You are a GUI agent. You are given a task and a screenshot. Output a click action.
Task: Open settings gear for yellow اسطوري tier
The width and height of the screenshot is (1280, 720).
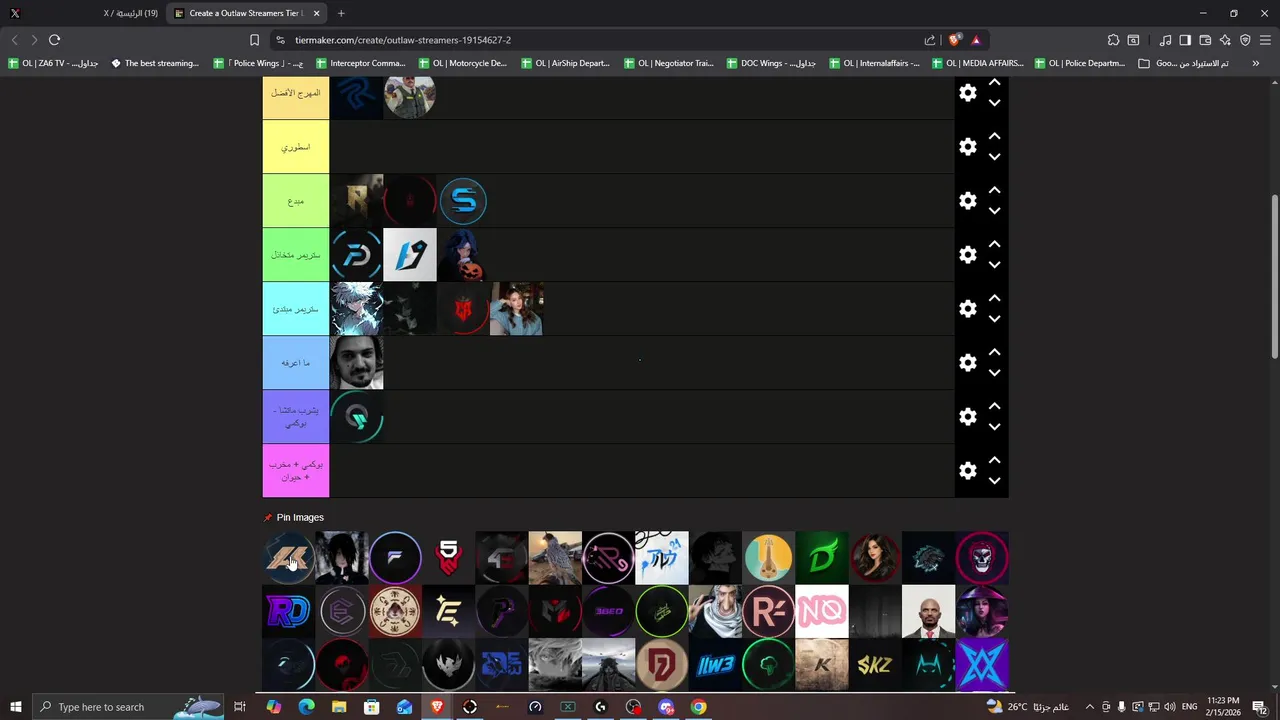pos(968,147)
